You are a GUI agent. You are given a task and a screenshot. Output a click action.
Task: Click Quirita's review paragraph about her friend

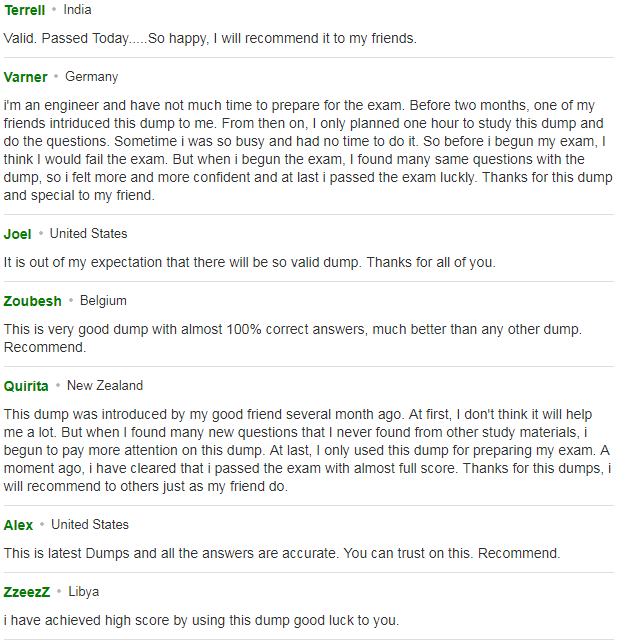coord(308,451)
